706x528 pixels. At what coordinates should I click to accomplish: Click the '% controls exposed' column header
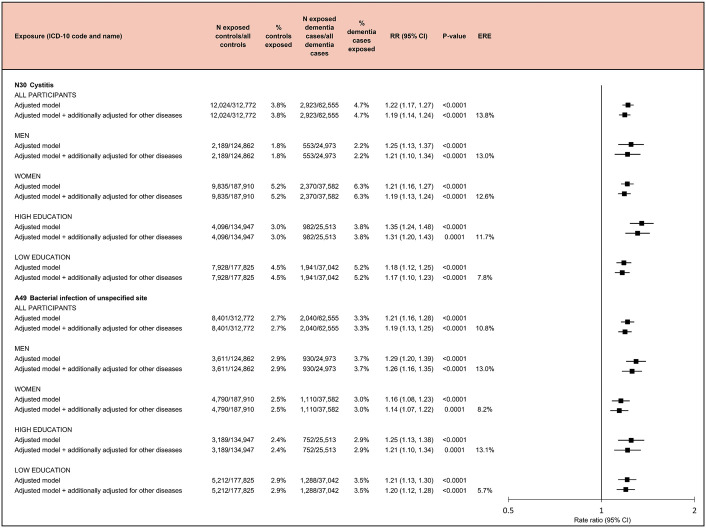point(278,36)
